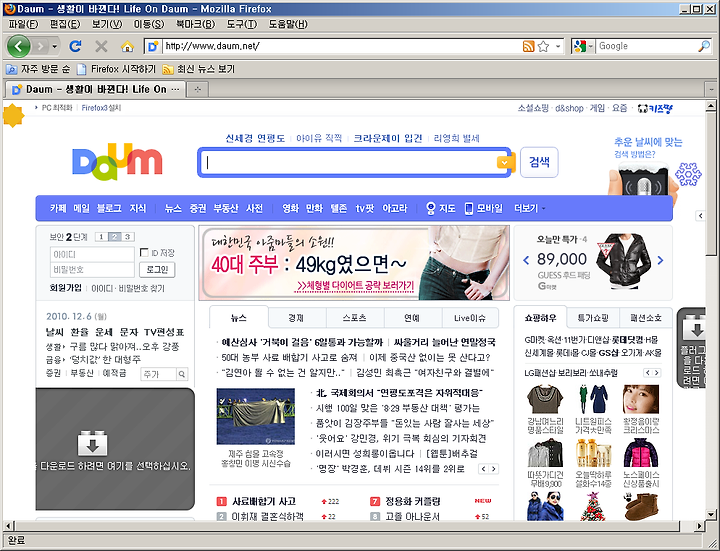Expand the 더보기 menu in navigation bar
Screen dimensions: 720x551
tap(529, 208)
